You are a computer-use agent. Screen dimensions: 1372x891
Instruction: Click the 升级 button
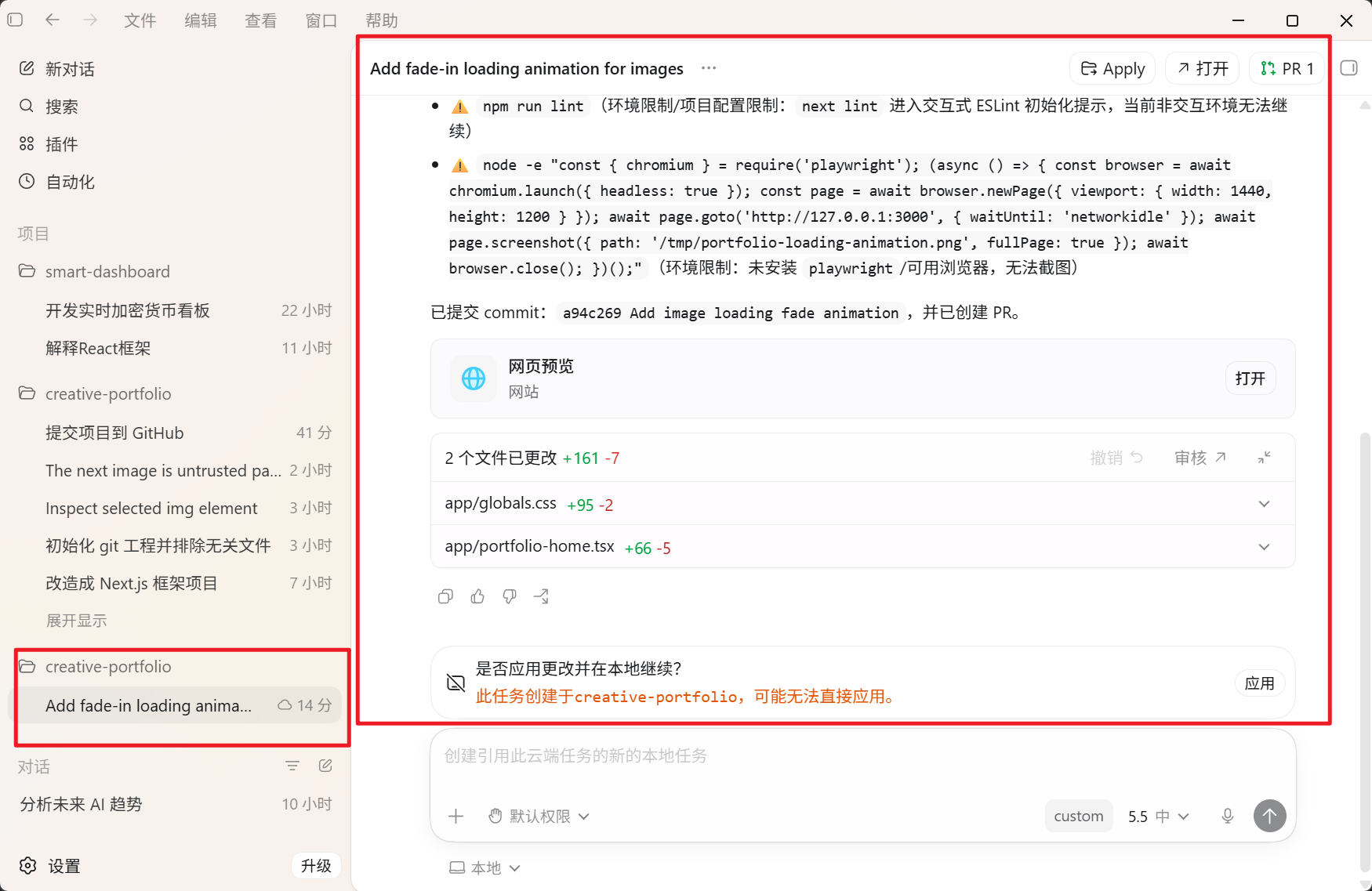(316, 866)
